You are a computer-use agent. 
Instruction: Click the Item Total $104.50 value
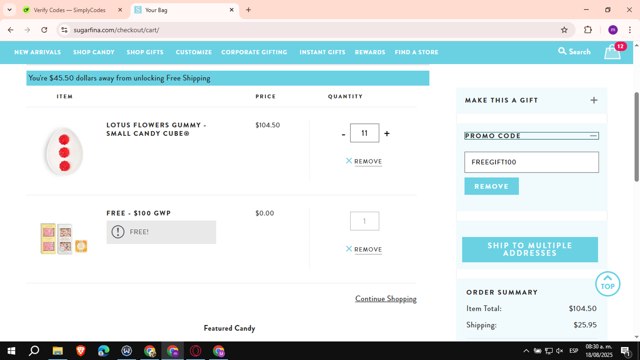tap(582, 309)
